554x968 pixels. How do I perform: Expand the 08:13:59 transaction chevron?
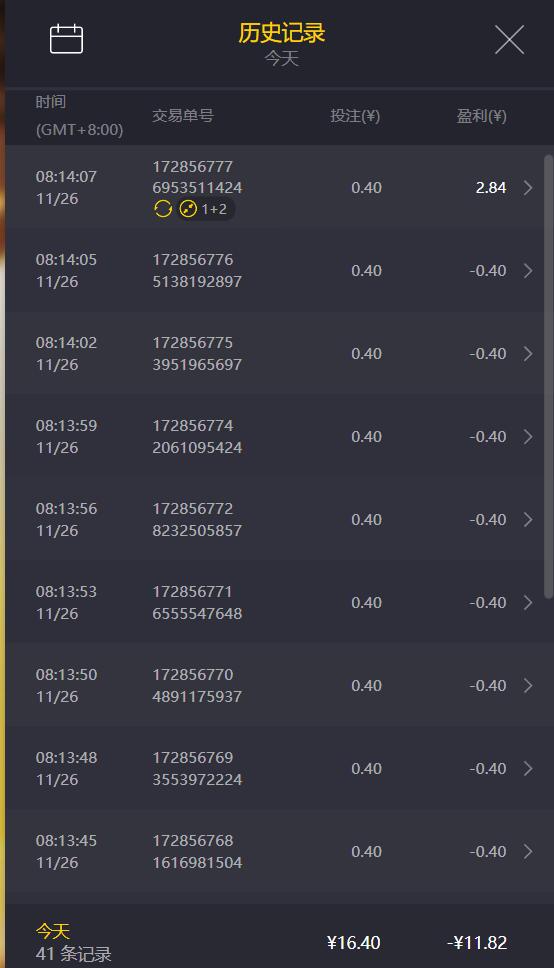(528, 436)
